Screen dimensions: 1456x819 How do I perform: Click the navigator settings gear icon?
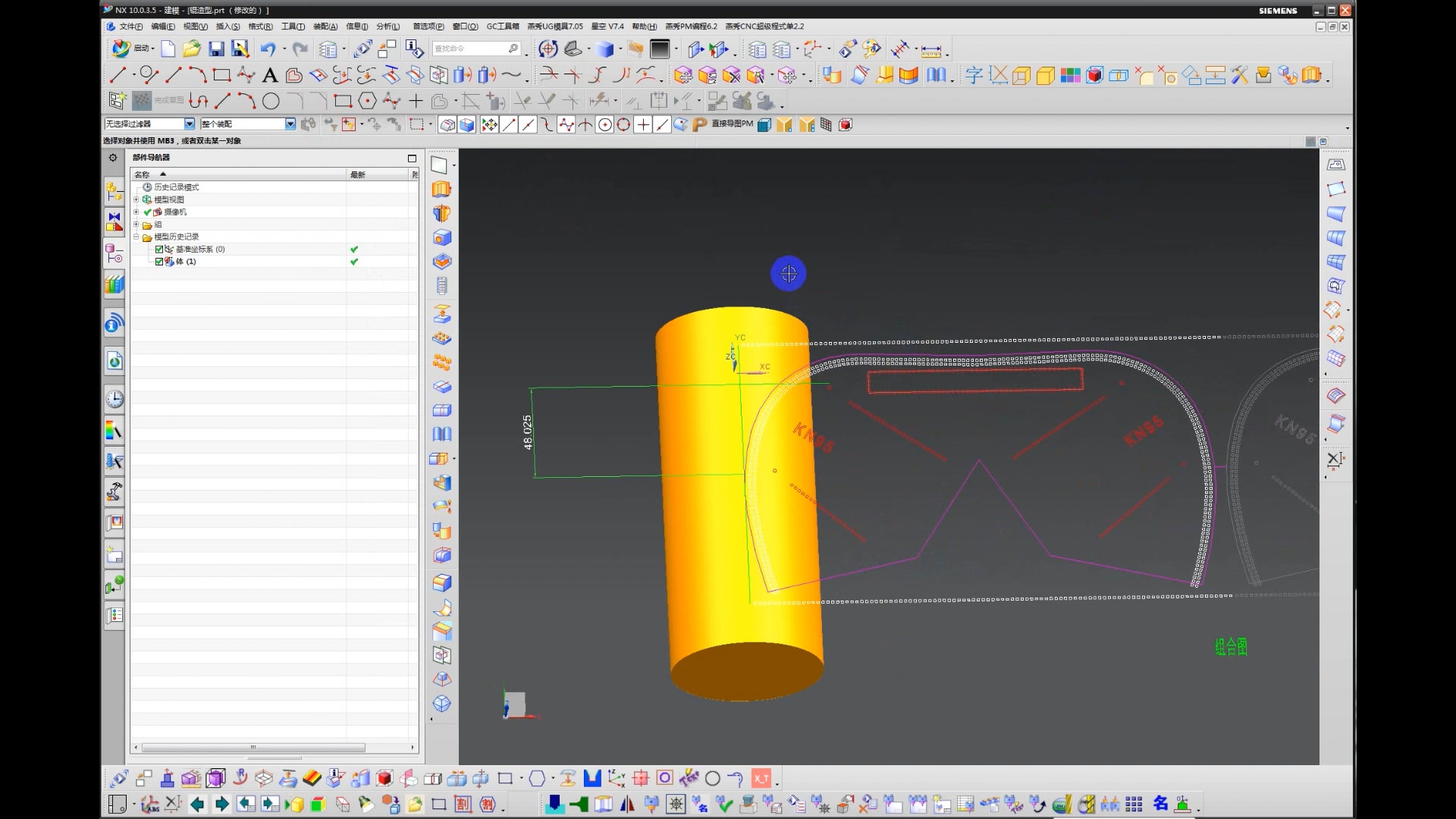pos(113,158)
